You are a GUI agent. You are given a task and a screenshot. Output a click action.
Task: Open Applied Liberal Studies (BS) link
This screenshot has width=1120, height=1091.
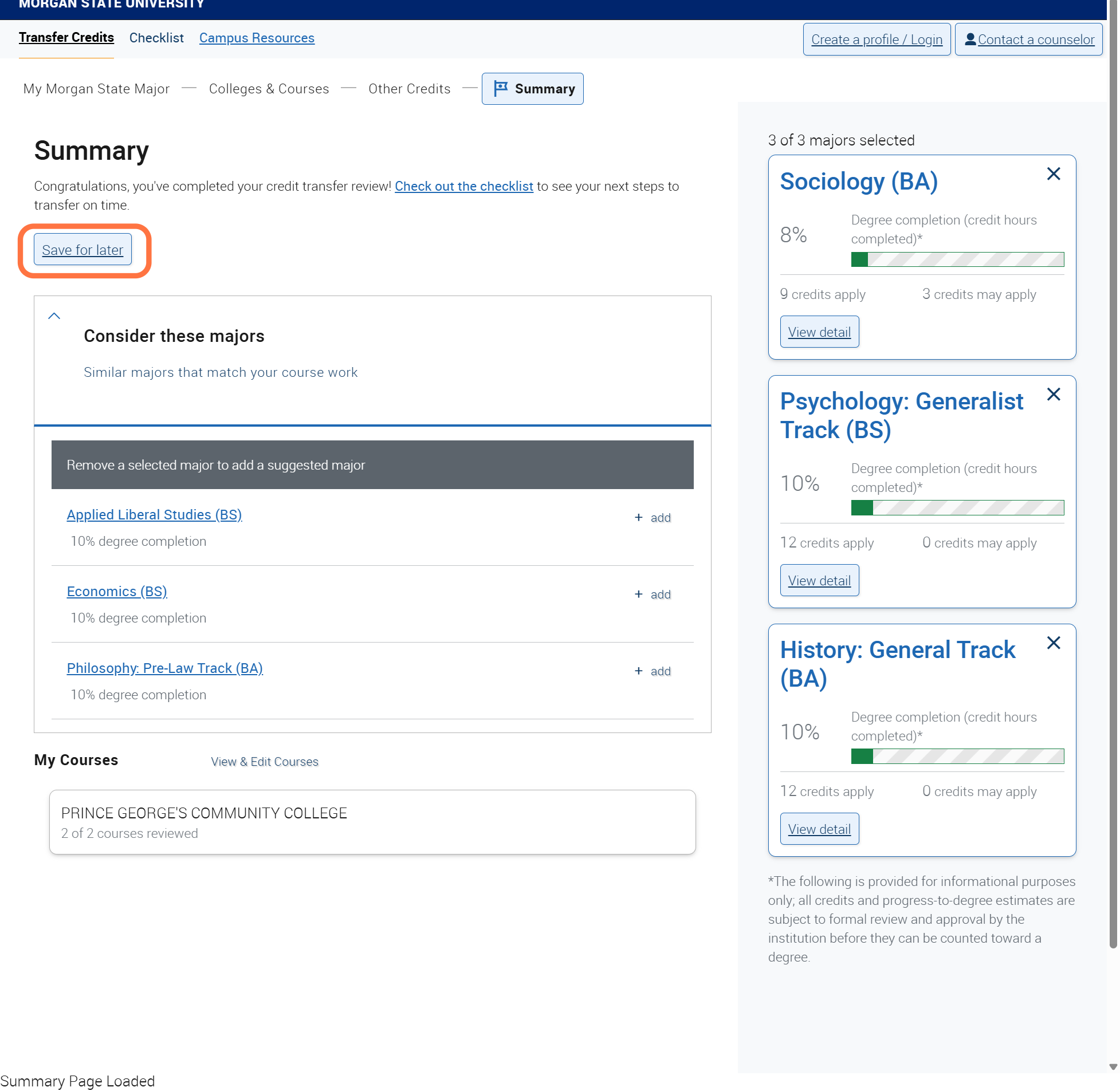(x=154, y=514)
